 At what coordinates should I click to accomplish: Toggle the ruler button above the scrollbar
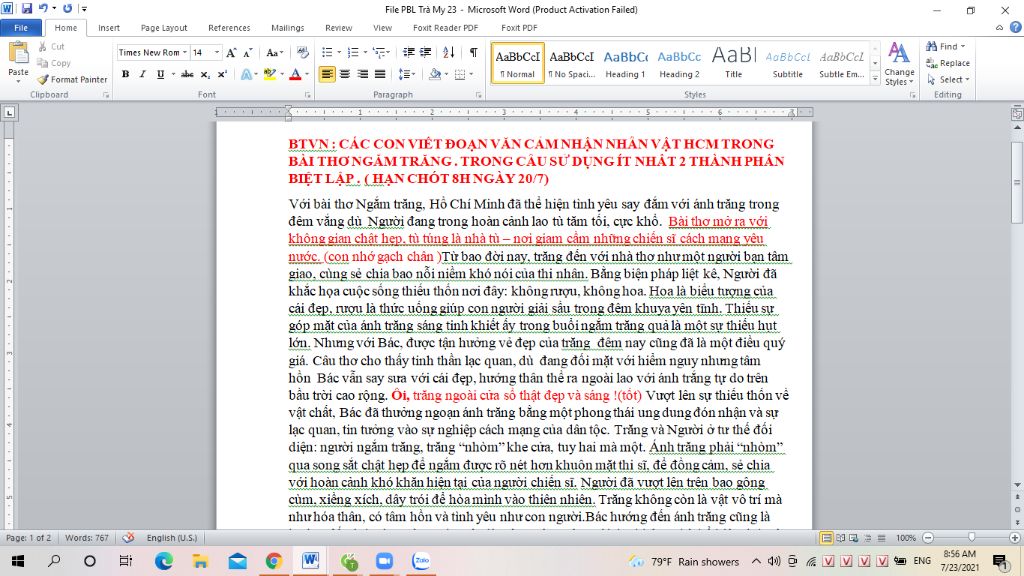1017,114
